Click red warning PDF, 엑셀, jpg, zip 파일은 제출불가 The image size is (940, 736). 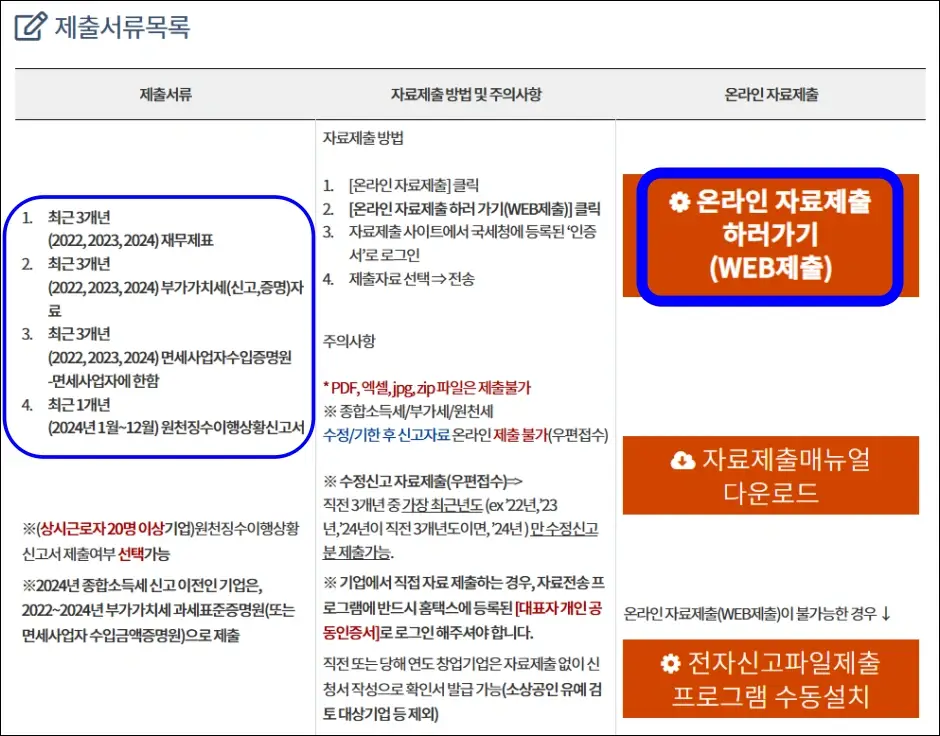[x=427, y=388]
